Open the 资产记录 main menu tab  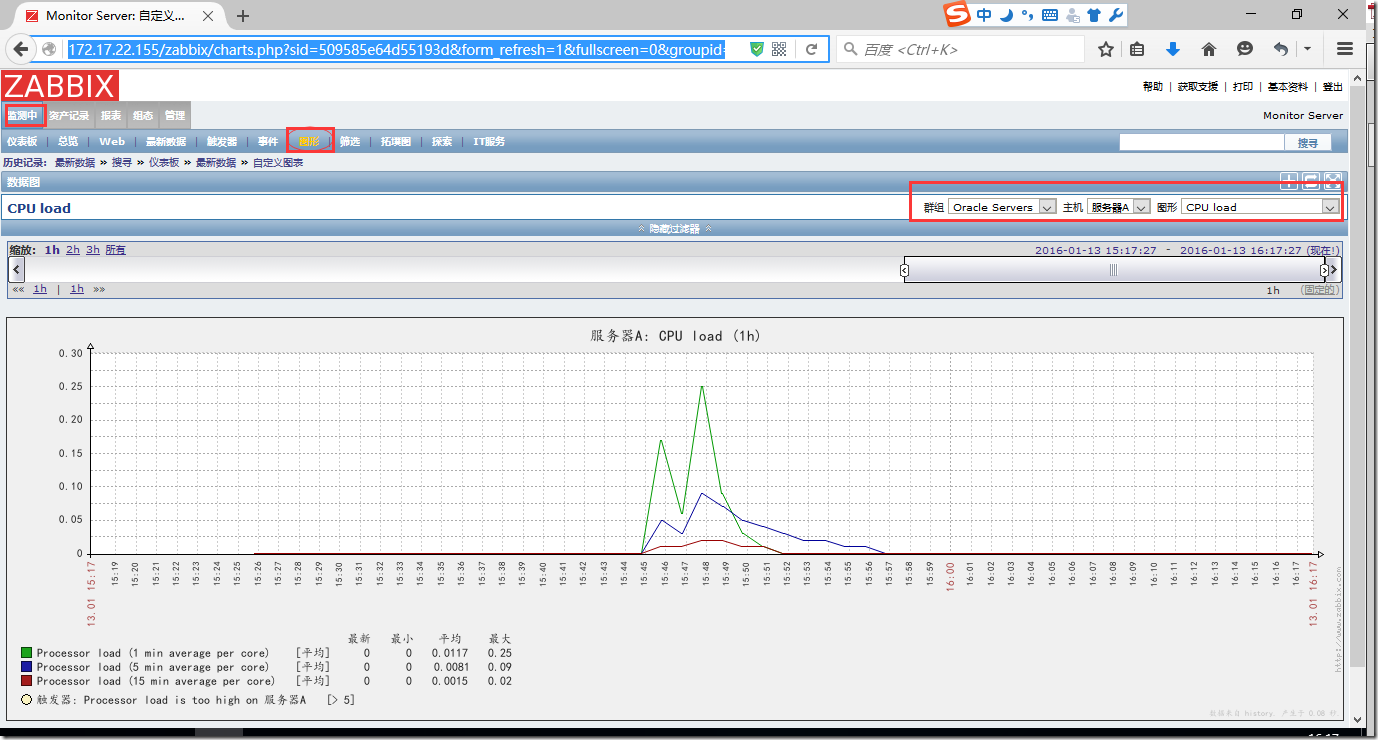69,115
